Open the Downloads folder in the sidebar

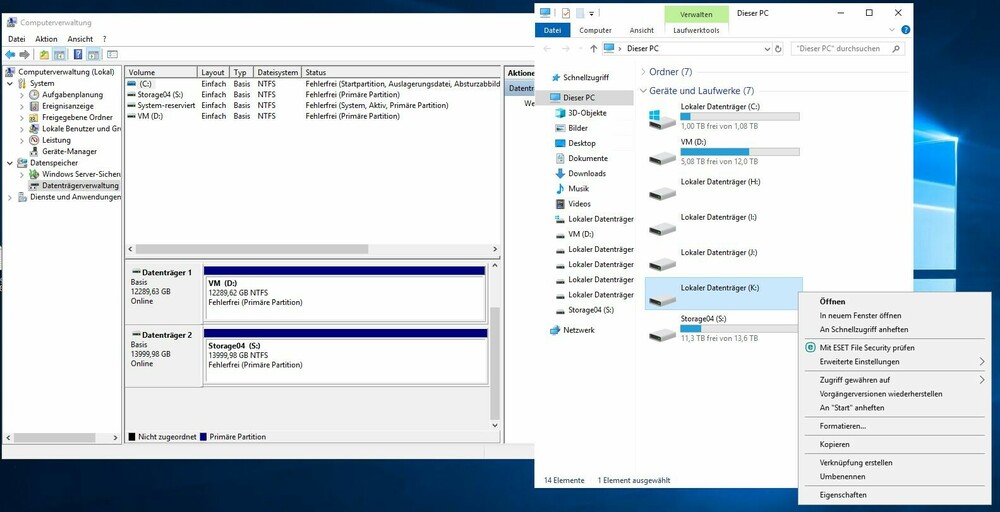586,173
